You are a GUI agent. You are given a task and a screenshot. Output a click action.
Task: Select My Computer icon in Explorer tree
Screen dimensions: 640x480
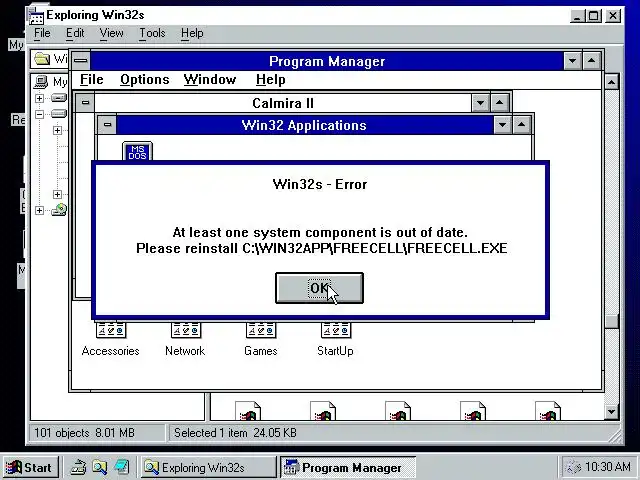tap(40, 82)
